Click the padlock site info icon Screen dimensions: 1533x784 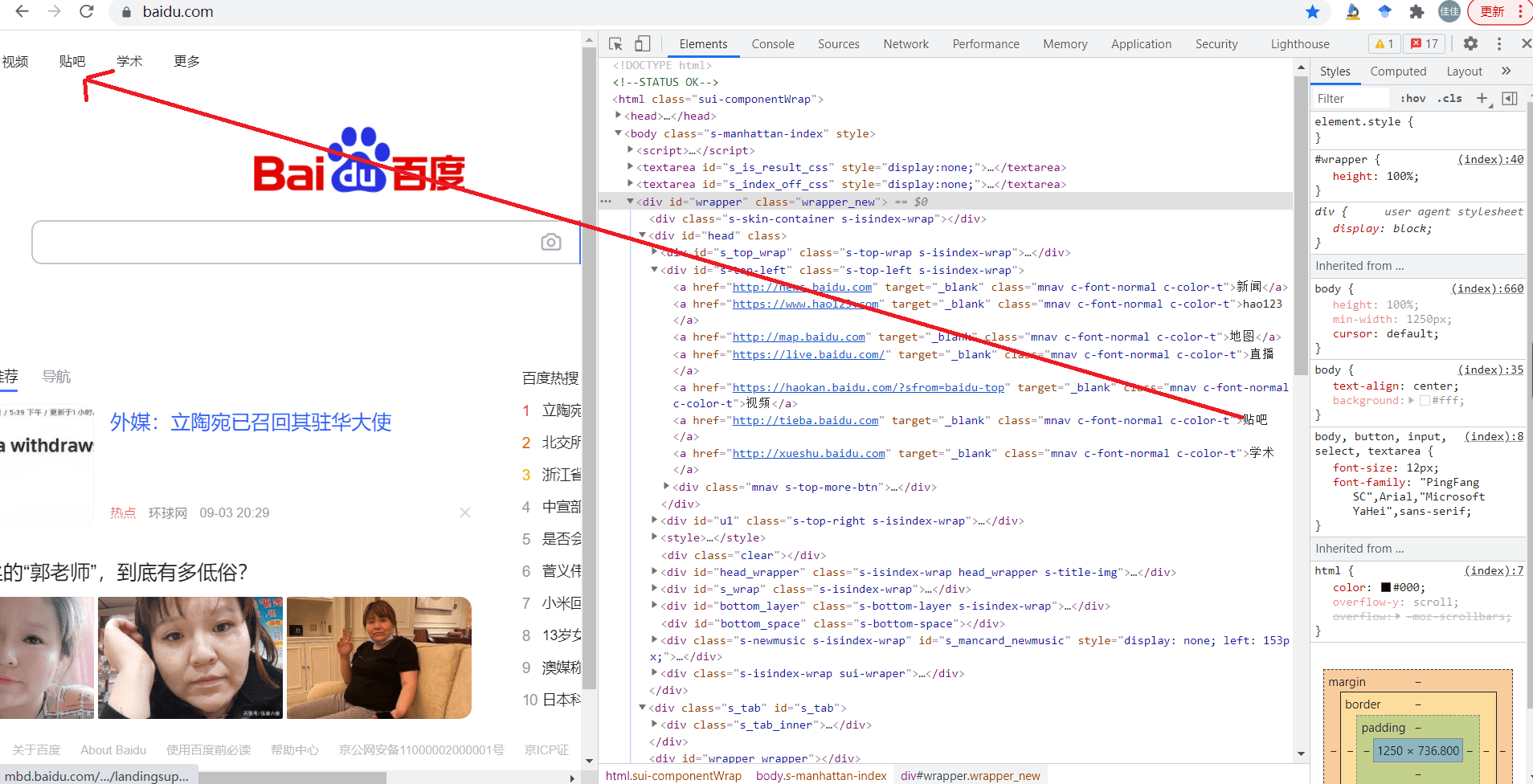click(125, 12)
